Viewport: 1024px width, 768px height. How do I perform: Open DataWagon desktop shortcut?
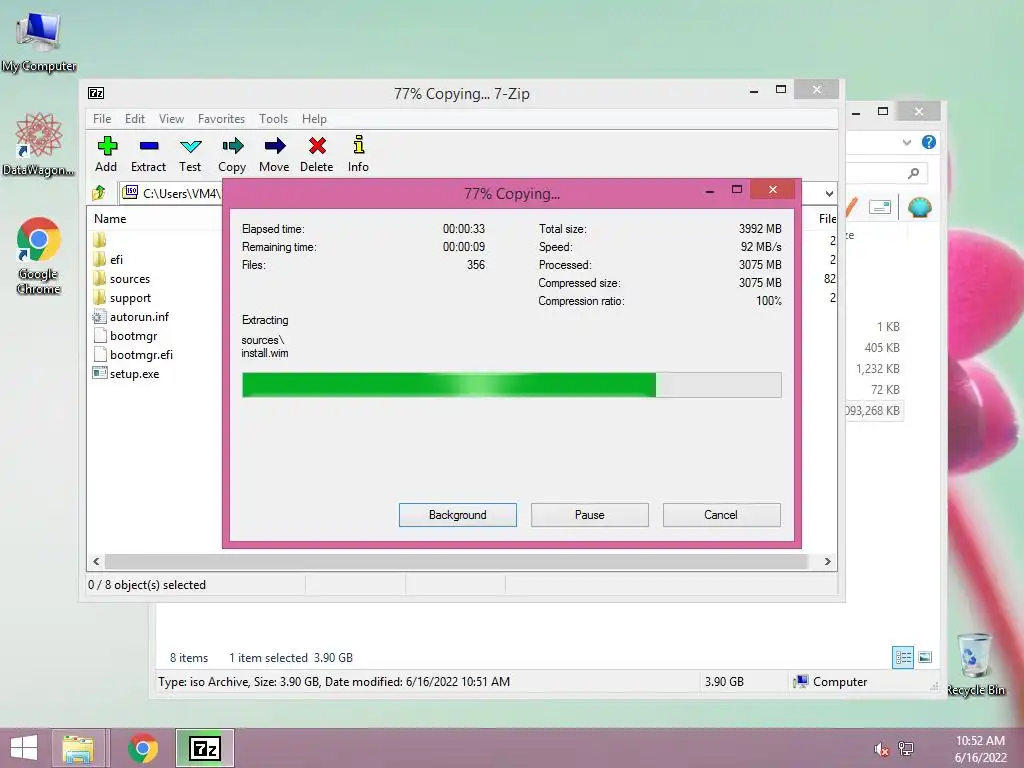[39, 144]
